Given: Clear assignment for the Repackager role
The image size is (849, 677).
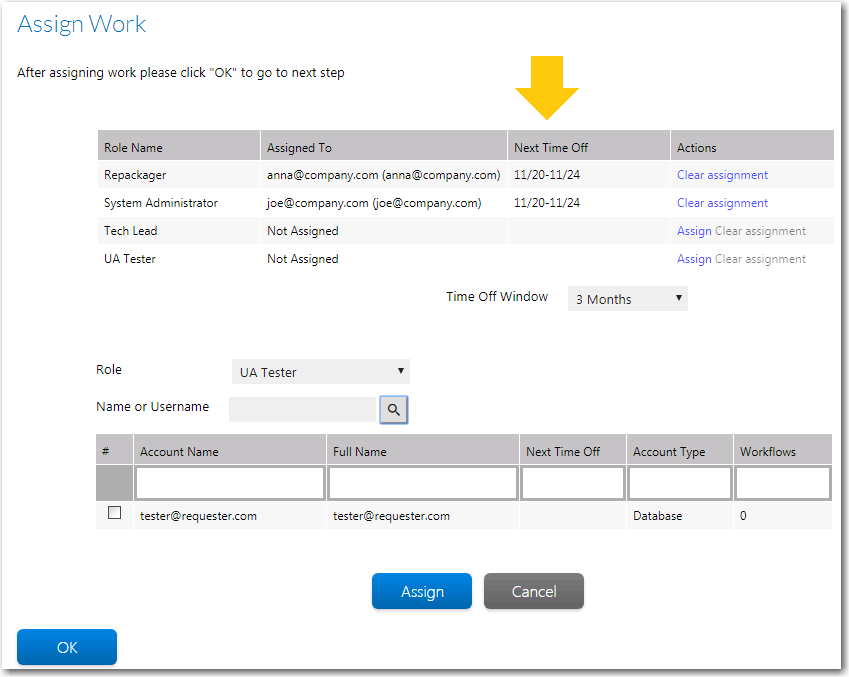Looking at the screenshot, I should 722,174.
